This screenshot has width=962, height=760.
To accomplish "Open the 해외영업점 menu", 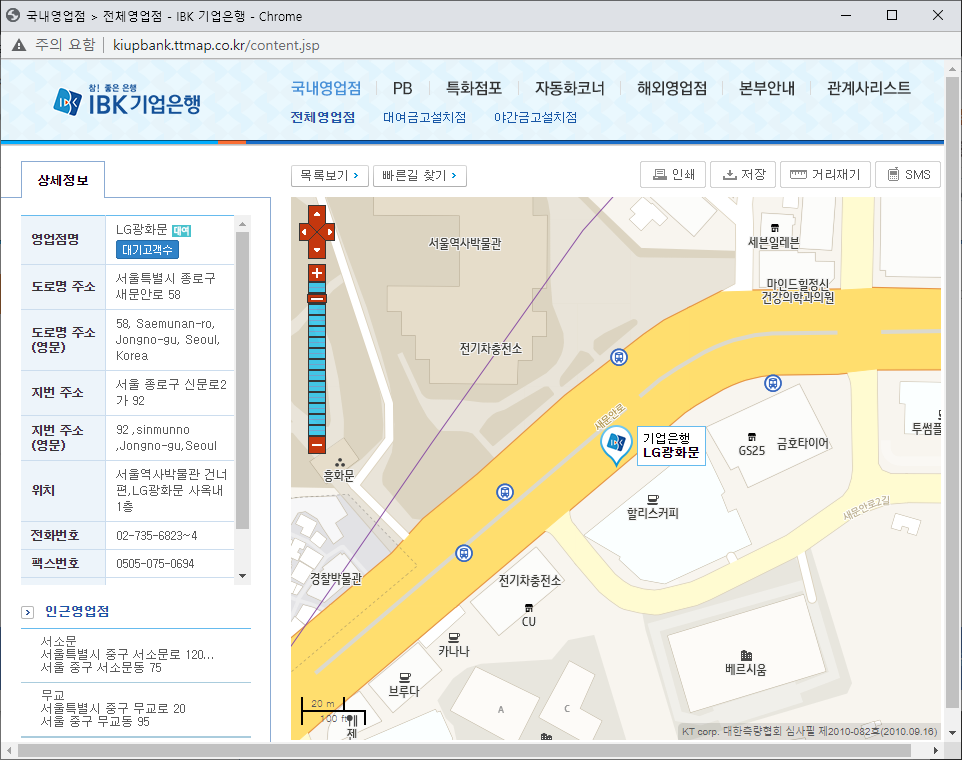I will click(672, 88).
